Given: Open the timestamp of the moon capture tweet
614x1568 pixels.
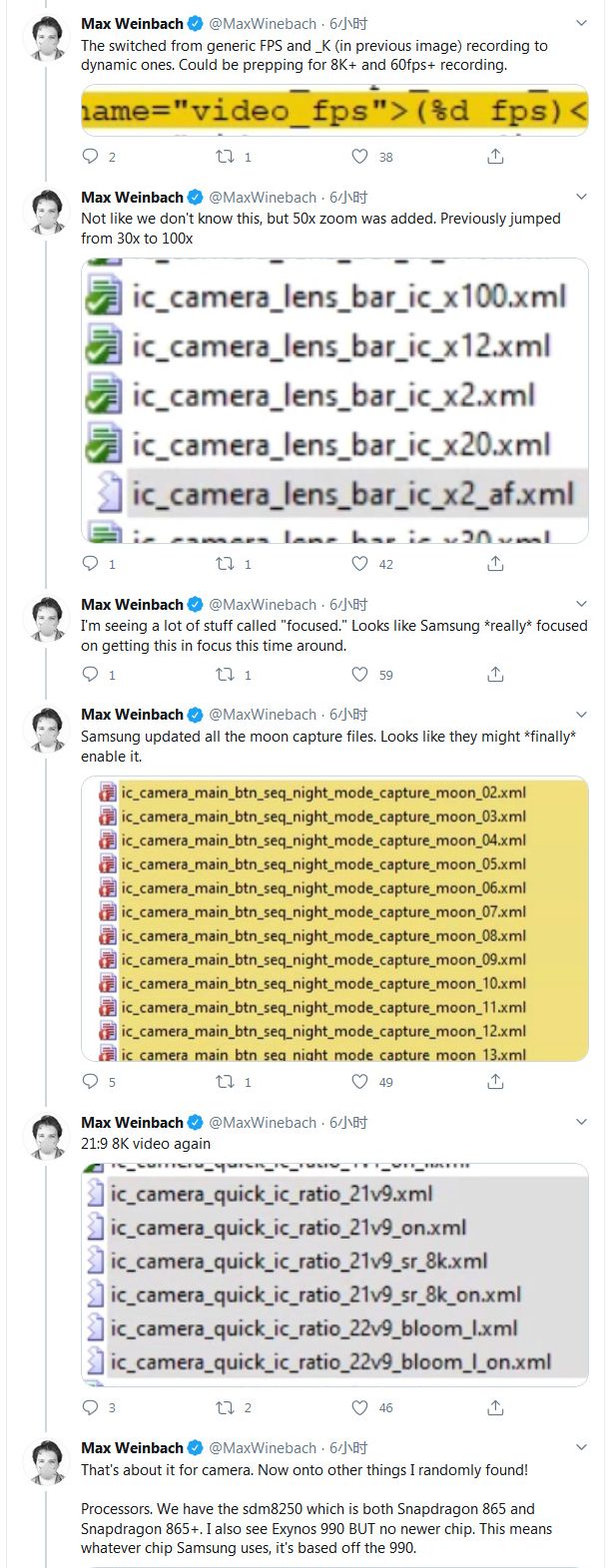Looking at the screenshot, I should pos(348,715).
